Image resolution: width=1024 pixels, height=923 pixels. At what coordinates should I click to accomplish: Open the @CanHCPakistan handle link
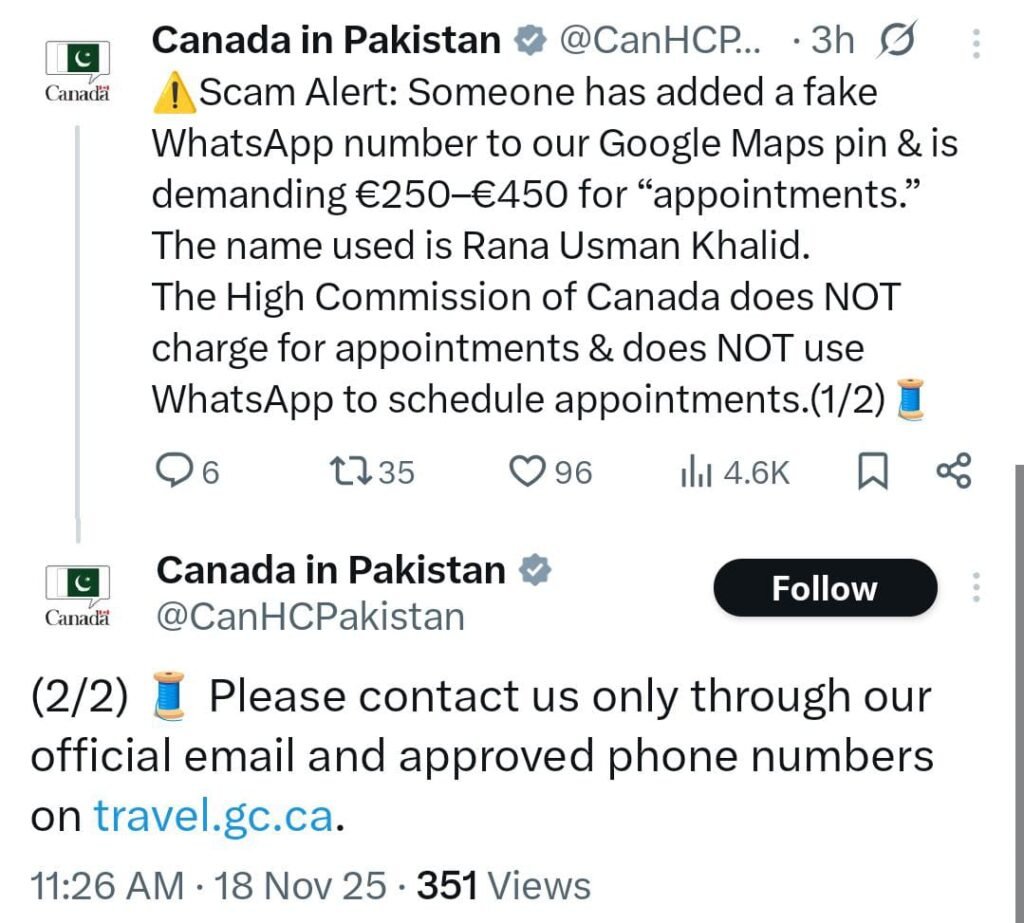(311, 616)
